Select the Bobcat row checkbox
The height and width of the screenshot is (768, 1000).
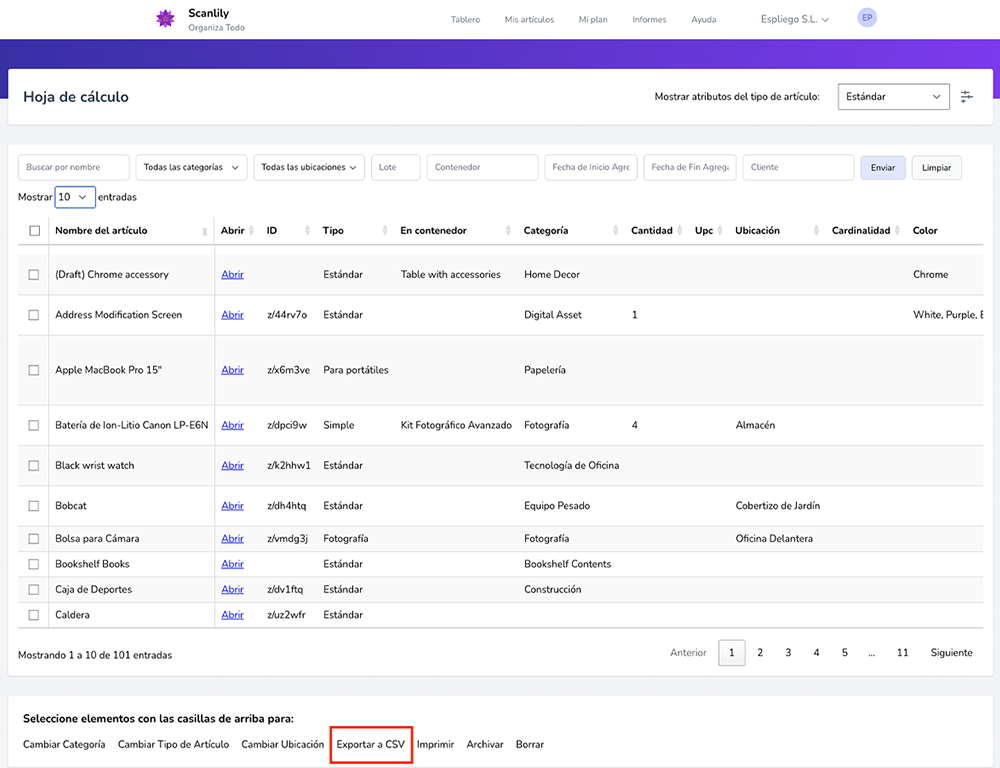[x=34, y=506]
